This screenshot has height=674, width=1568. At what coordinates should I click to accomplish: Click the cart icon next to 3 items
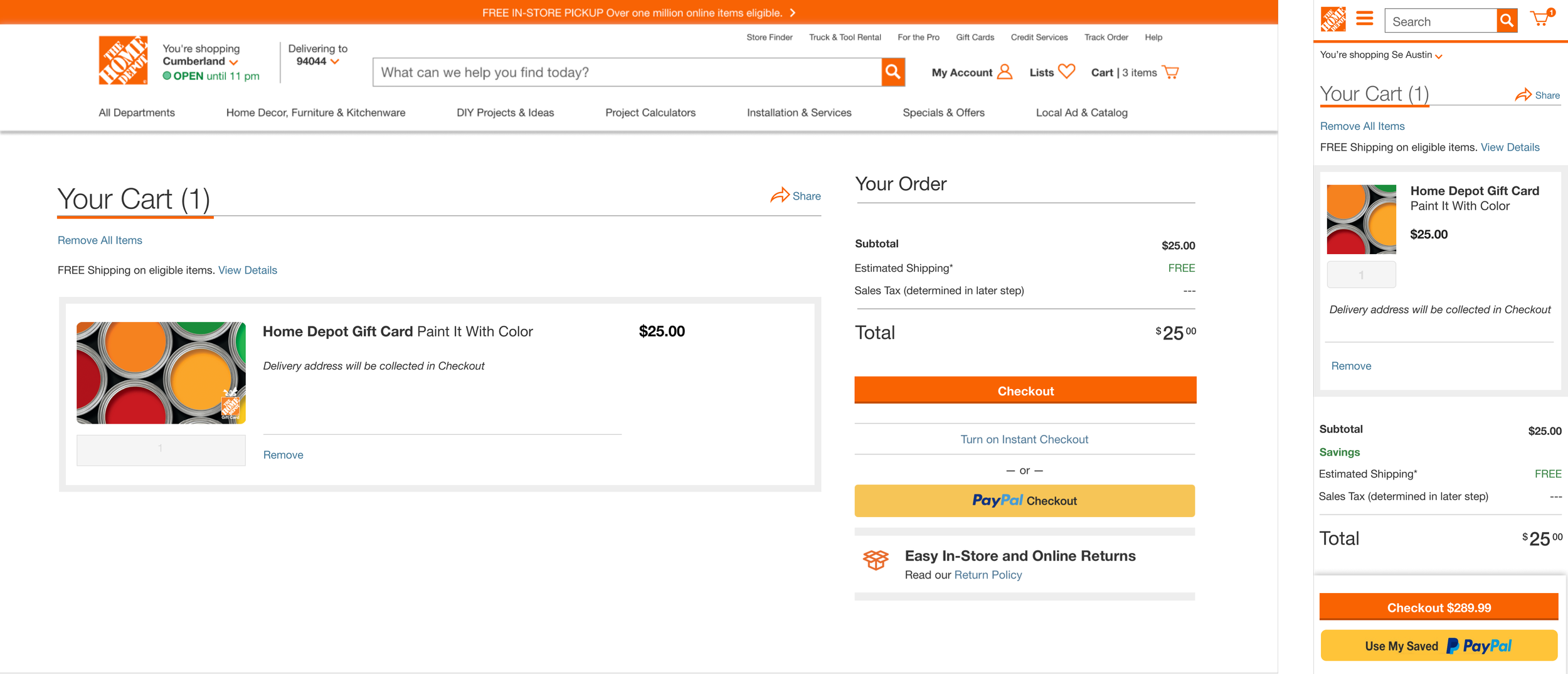1170,72
